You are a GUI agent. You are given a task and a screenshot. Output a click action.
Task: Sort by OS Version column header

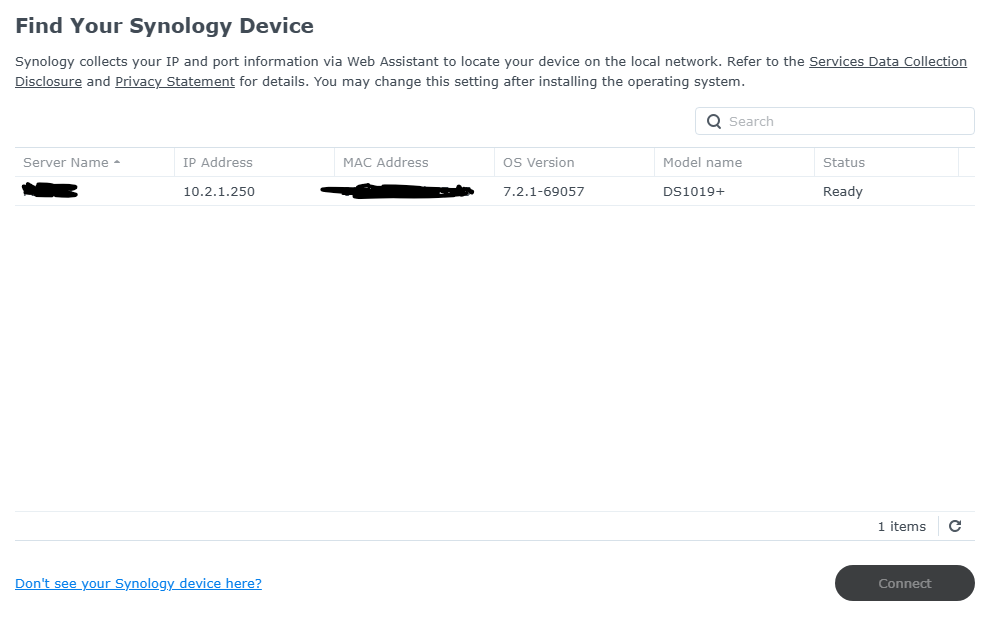574,162
